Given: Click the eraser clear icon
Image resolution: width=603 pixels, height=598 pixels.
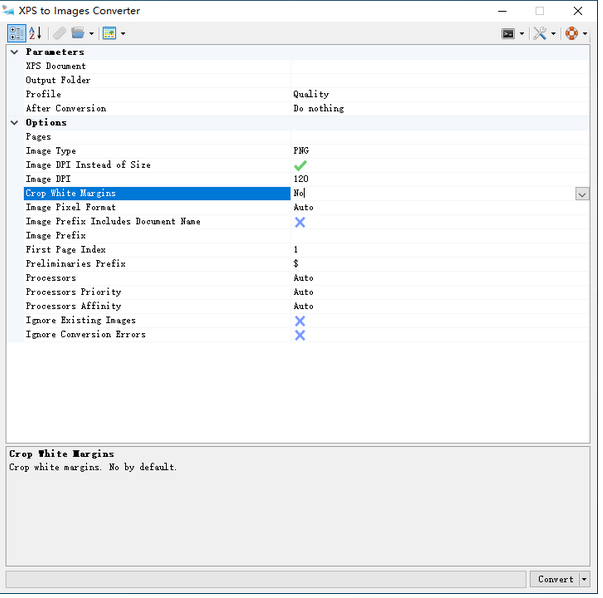Looking at the screenshot, I should tap(60, 33).
